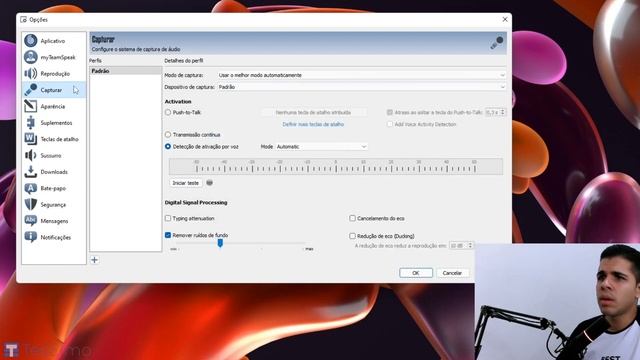Image resolution: width=640 pixels, height=360 pixels.
Task: Click the Suplementos label in sidebar
Action: 56,123
